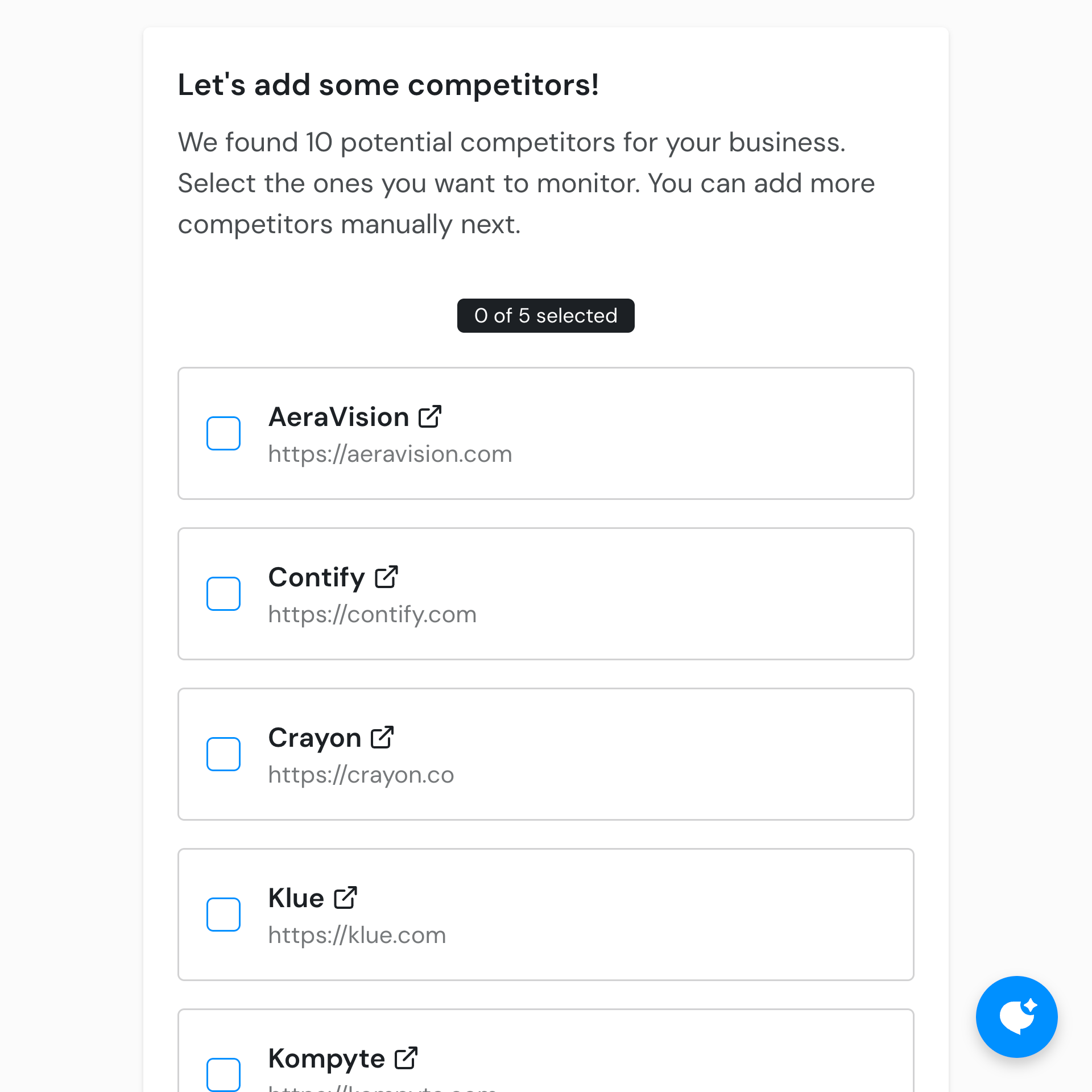Click the '0 of 5 selected' counter badge
Image resolution: width=1092 pixels, height=1092 pixels.
(545, 316)
